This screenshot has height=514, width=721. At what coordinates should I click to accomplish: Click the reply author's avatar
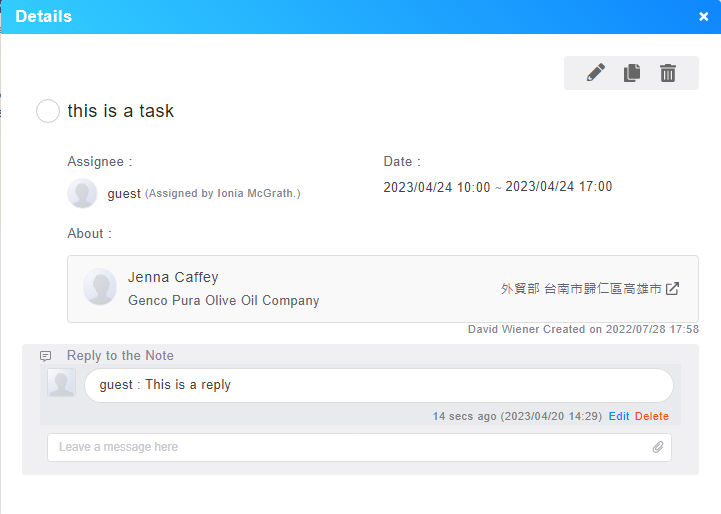click(62, 383)
